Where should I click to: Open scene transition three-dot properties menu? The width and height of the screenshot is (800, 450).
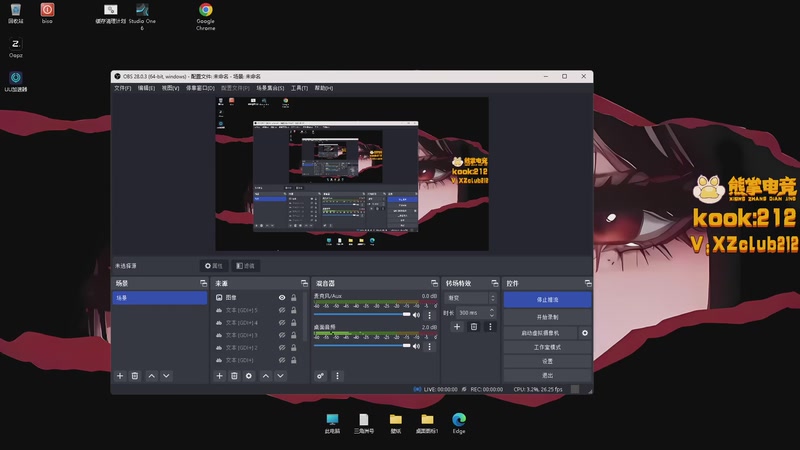pos(490,327)
